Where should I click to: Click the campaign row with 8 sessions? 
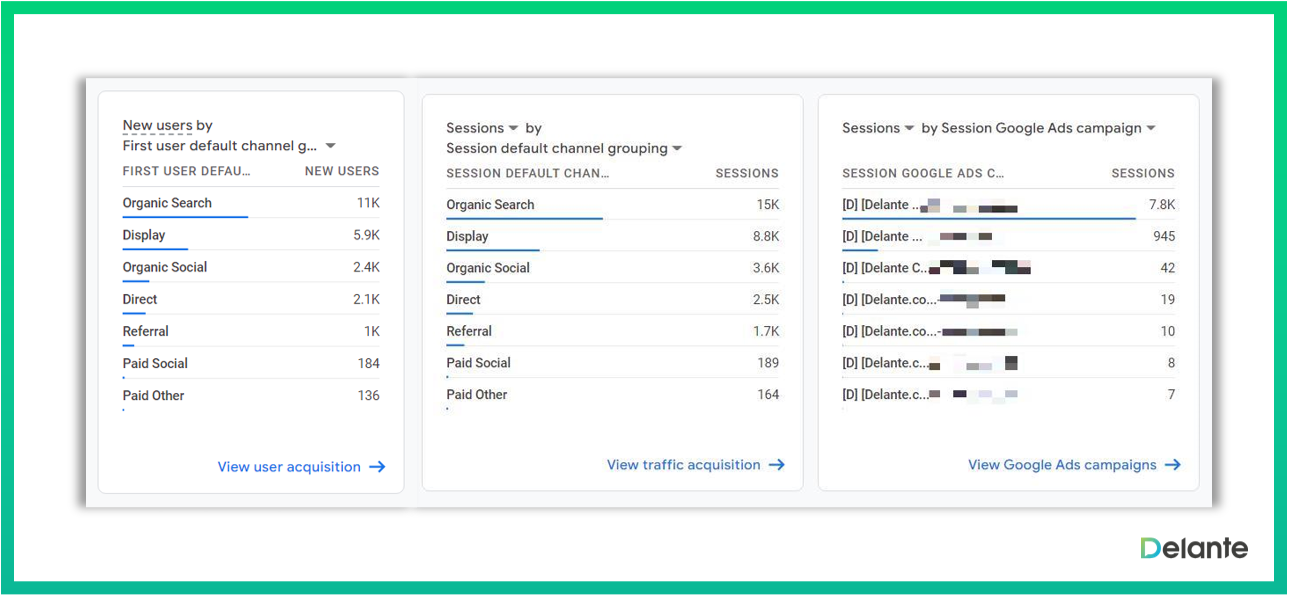point(1008,363)
